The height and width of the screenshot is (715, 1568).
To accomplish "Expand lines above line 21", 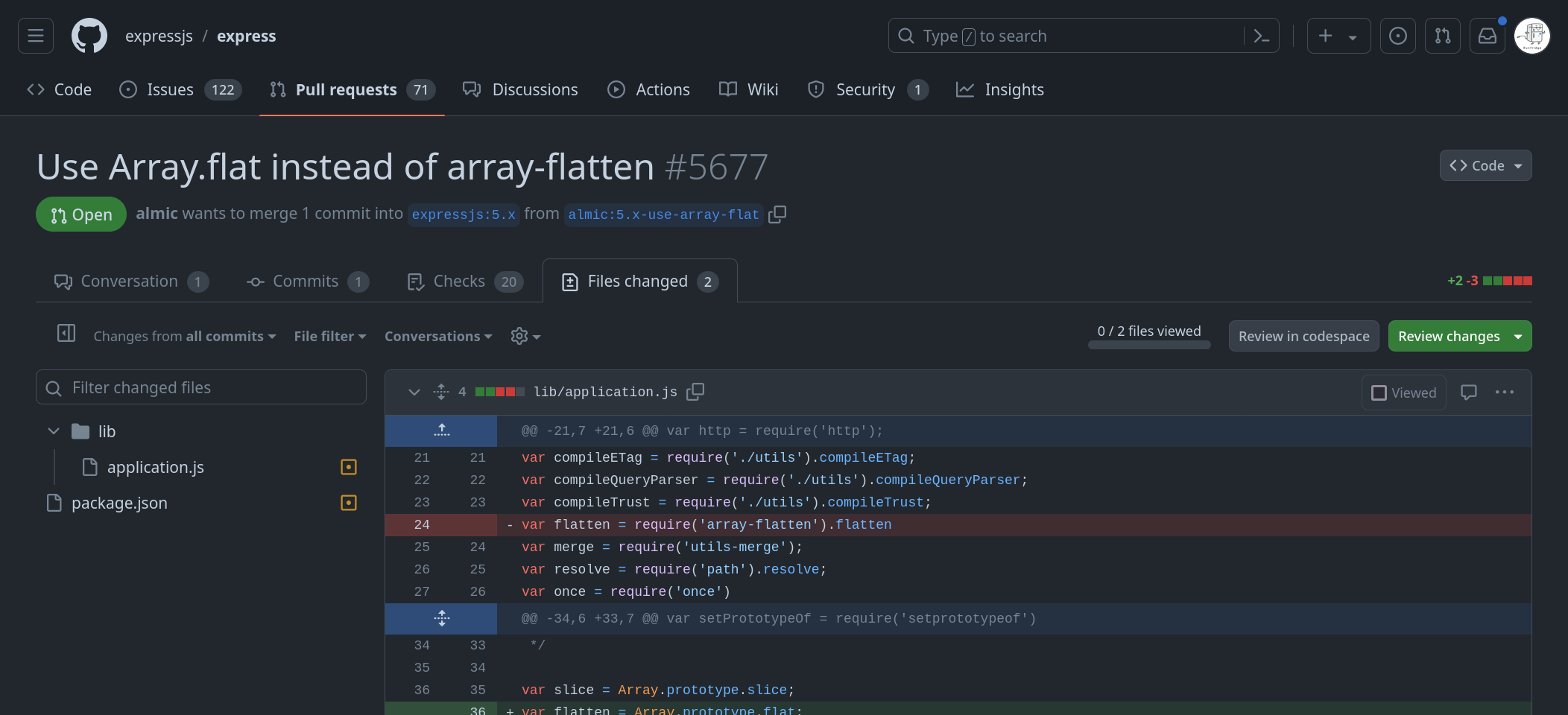I will click(441, 430).
